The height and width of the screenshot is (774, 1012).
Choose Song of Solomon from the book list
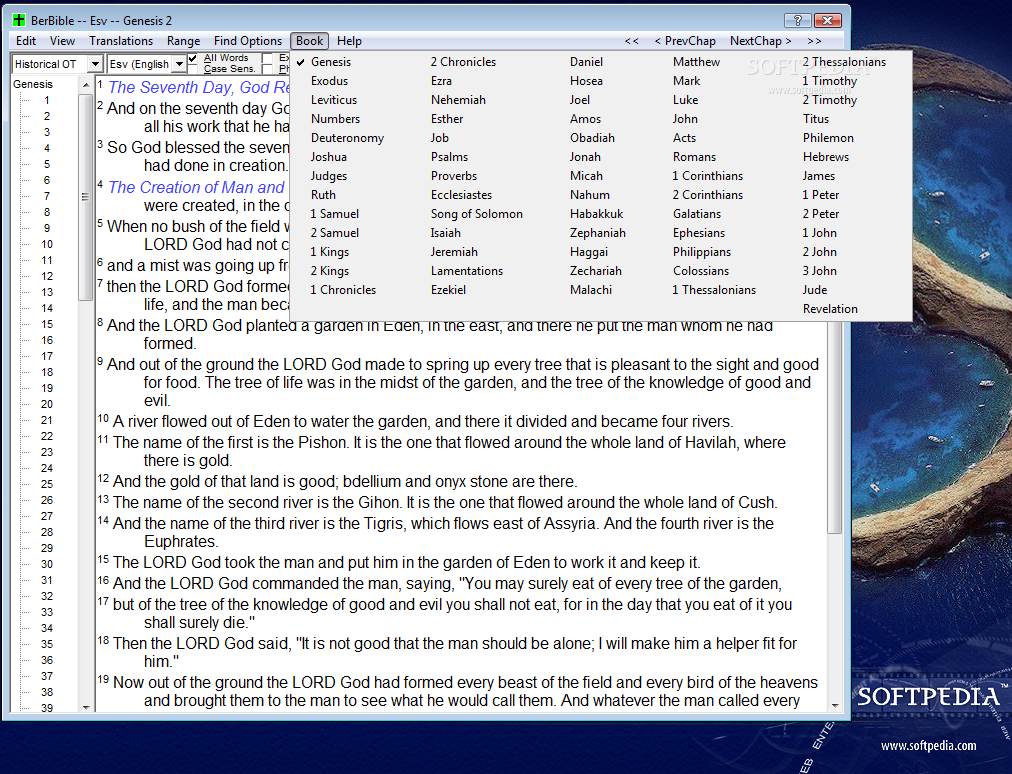pos(476,214)
